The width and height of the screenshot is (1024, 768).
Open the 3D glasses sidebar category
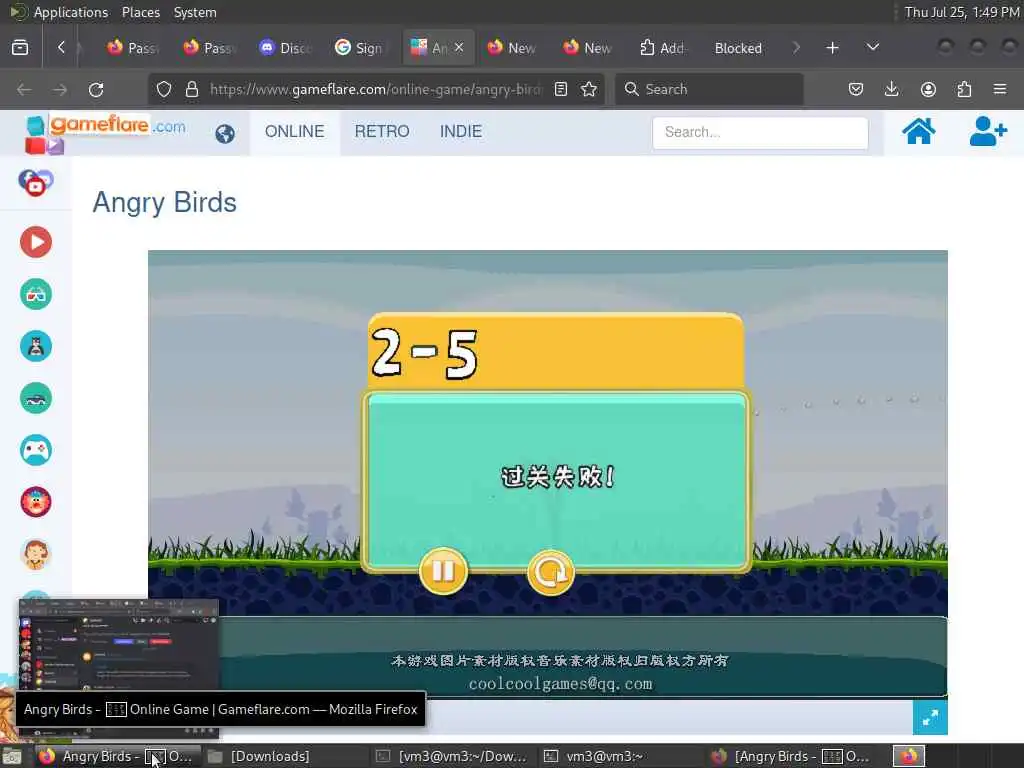pos(36,295)
